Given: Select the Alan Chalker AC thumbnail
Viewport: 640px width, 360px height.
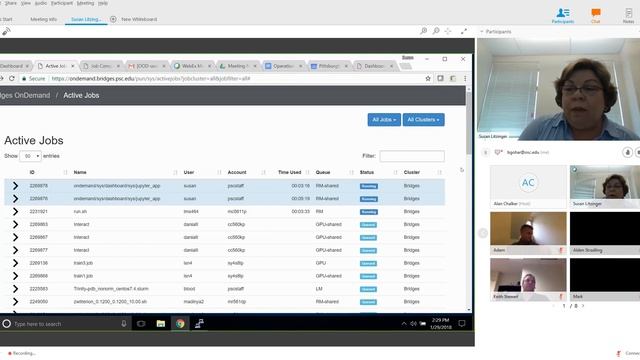Looking at the screenshot, I should (528, 187).
